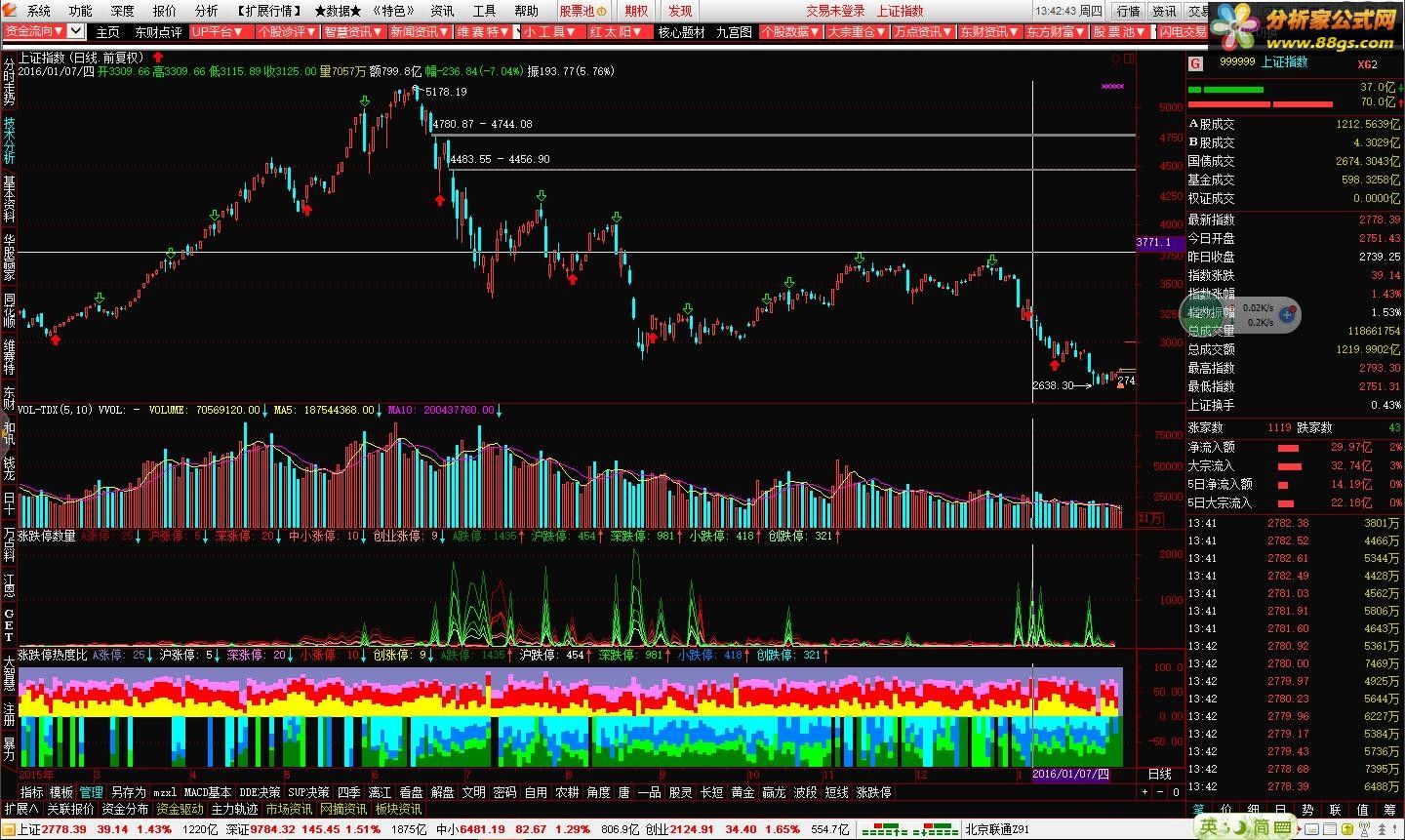Screen dimensions: 1405x840
Task: Click the 行情 button at top right
Action: [x=1128, y=12]
